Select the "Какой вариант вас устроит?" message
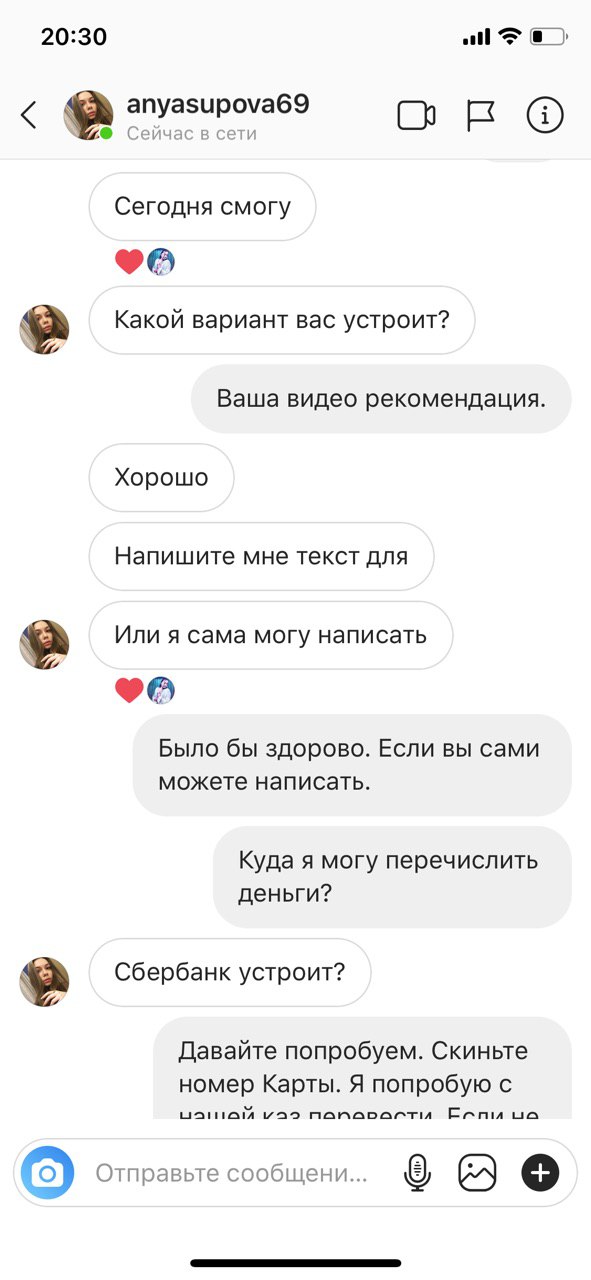Screen dimensions: 591x1280 click(x=282, y=320)
